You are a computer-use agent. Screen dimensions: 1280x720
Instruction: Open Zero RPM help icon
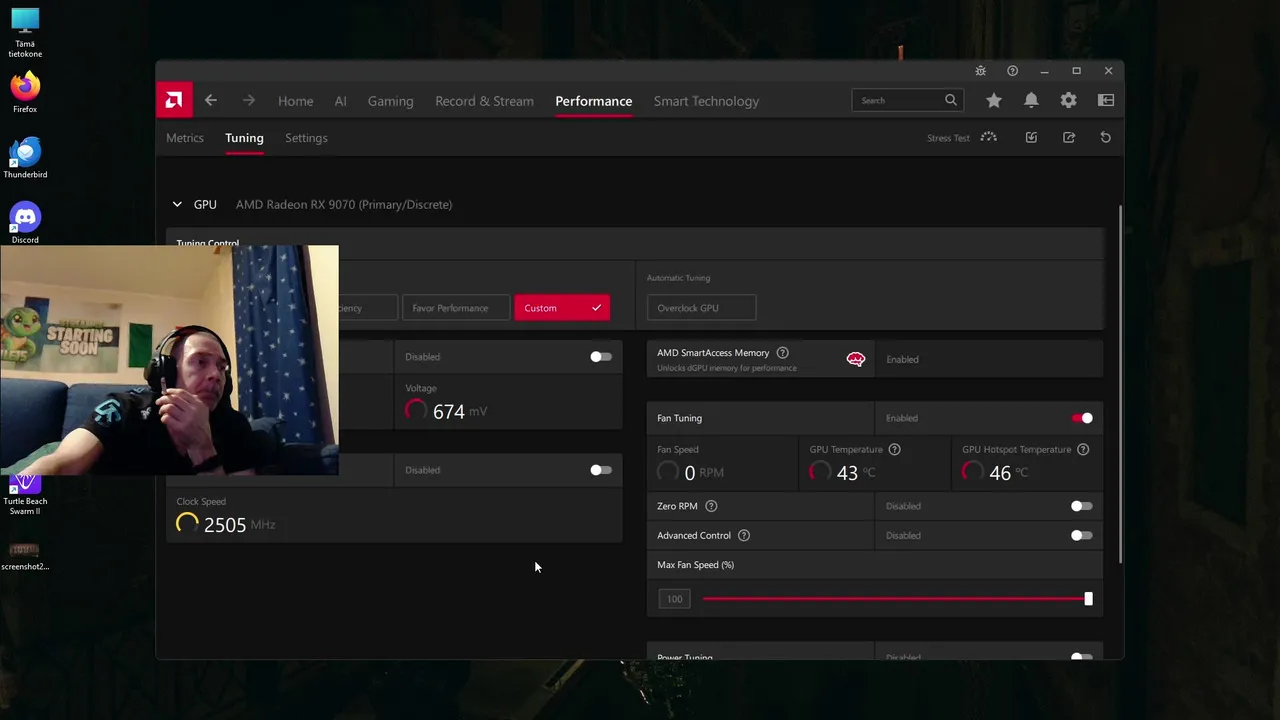pos(712,506)
